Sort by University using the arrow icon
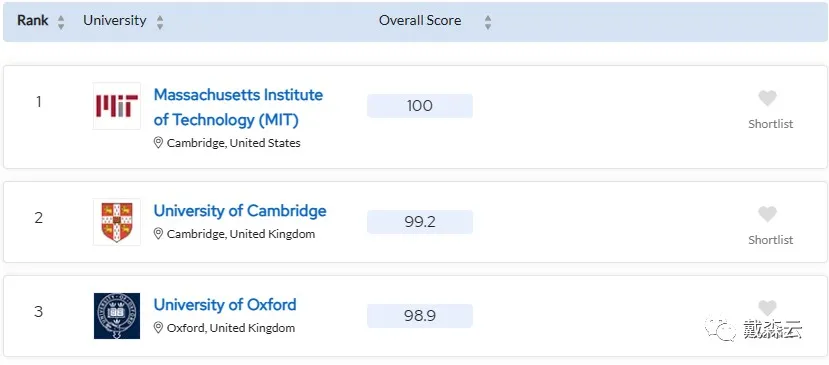The height and width of the screenshot is (365, 829). tap(160, 22)
